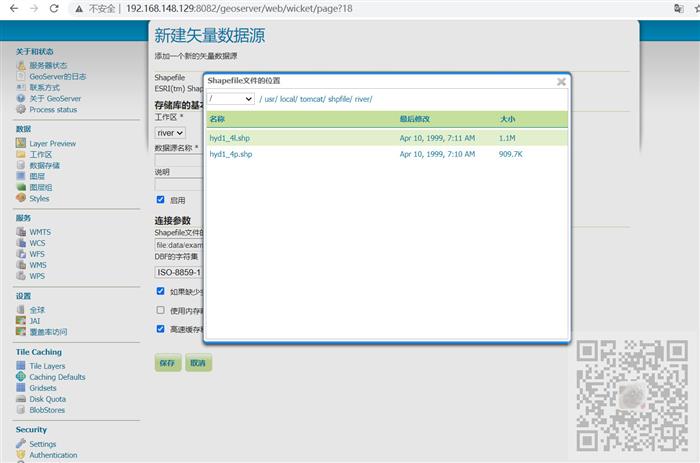Open the Authentication security page
The height and width of the screenshot is (463, 700).
tap(53, 455)
